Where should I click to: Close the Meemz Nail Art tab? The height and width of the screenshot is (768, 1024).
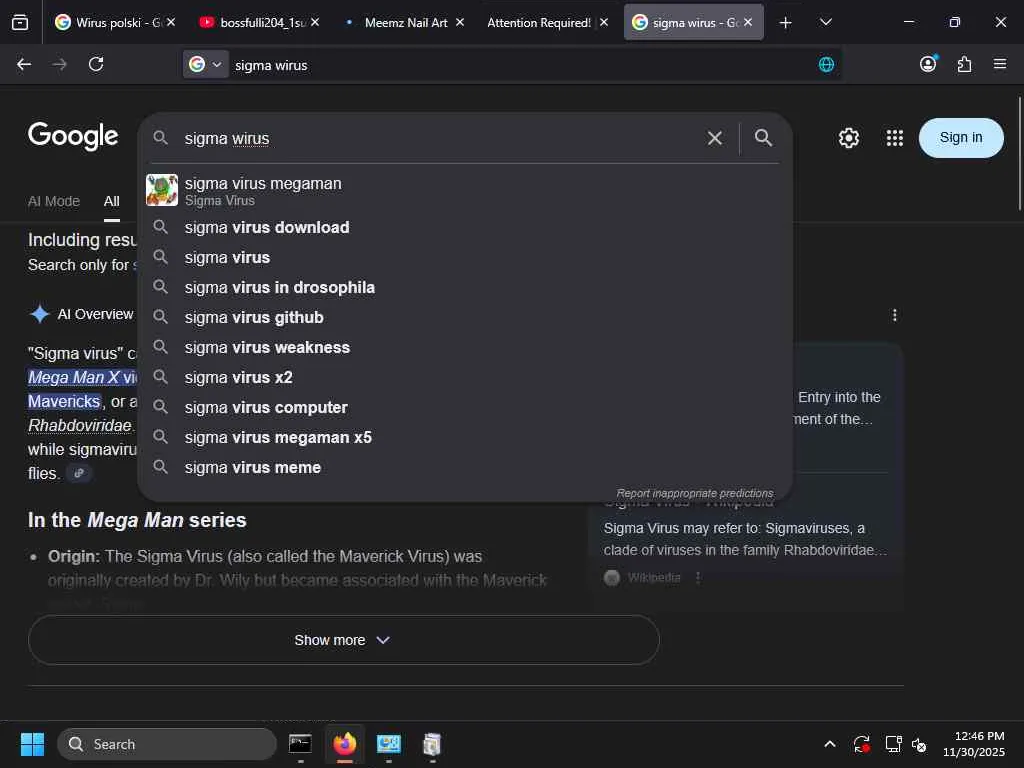pos(460,22)
